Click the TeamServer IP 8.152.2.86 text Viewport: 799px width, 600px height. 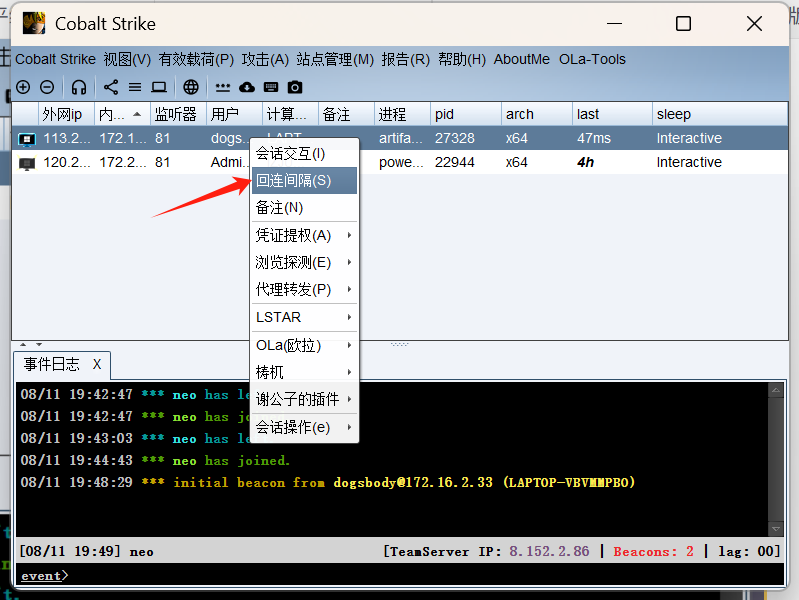point(549,551)
